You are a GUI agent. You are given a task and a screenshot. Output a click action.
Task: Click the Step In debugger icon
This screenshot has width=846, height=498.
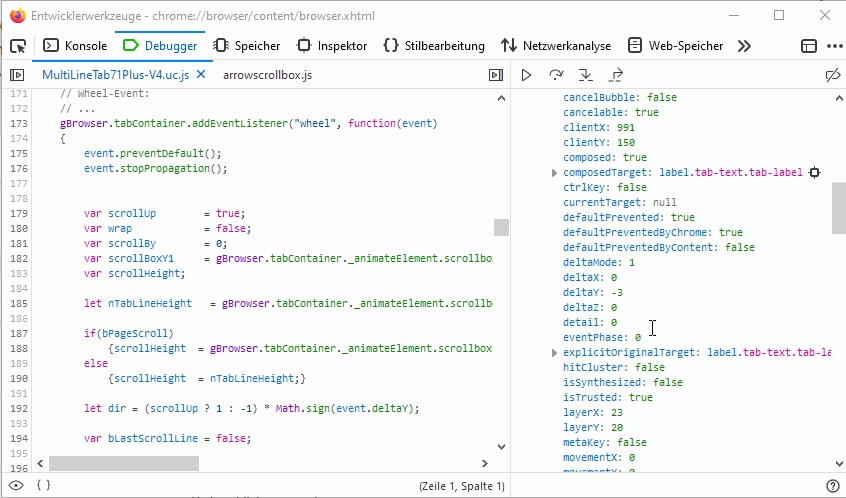click(586, 75)
